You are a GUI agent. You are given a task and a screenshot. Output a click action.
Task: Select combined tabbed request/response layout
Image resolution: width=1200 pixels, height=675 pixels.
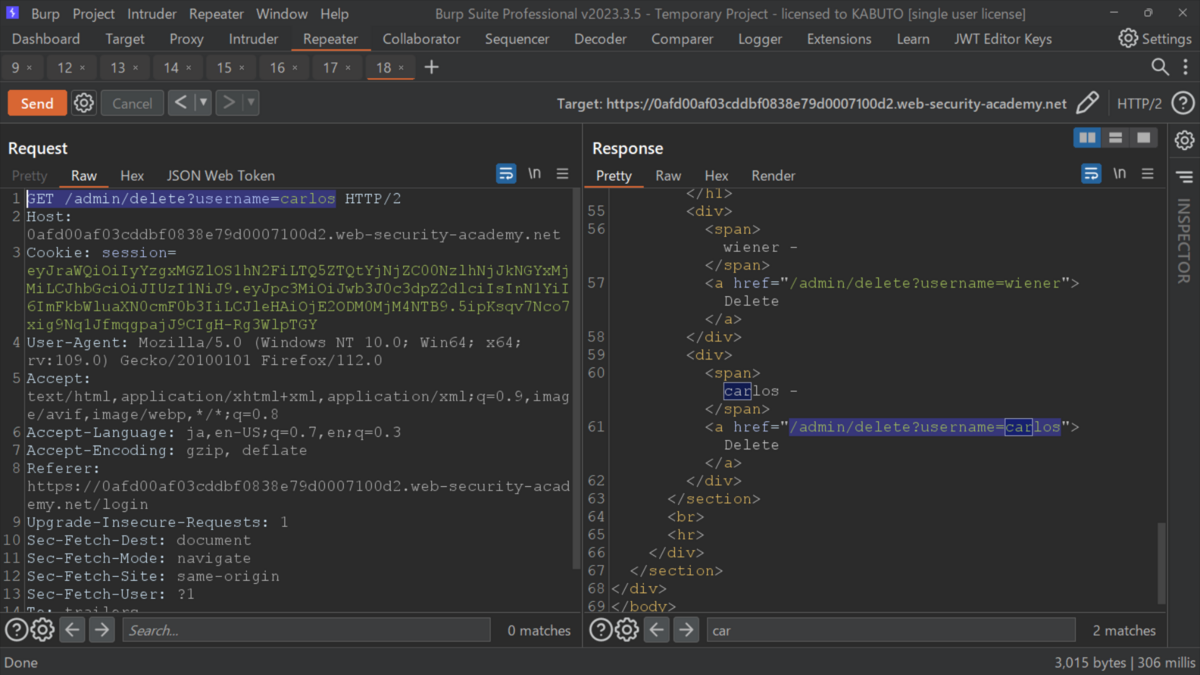tap(1143, 138)
